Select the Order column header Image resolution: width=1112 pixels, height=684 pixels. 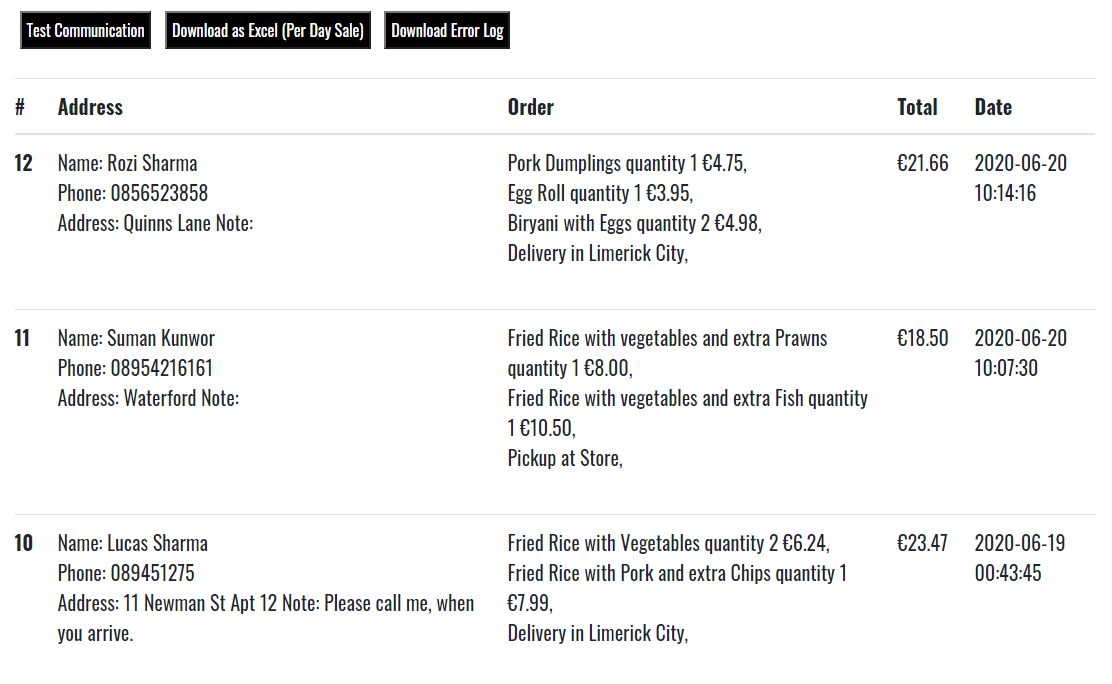(x=530, y=107)
